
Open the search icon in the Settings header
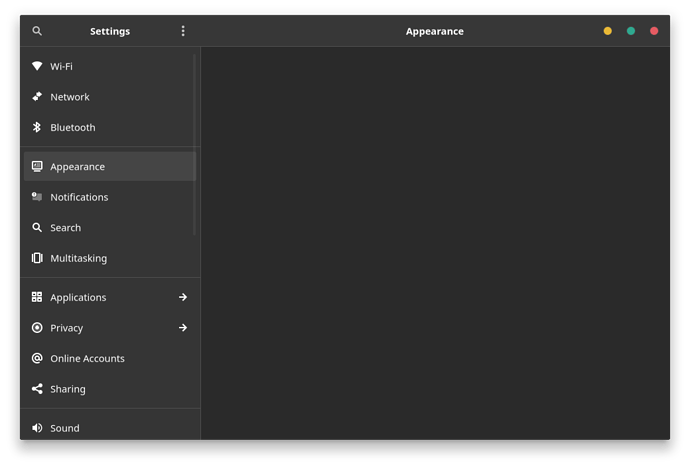[37, 31]
